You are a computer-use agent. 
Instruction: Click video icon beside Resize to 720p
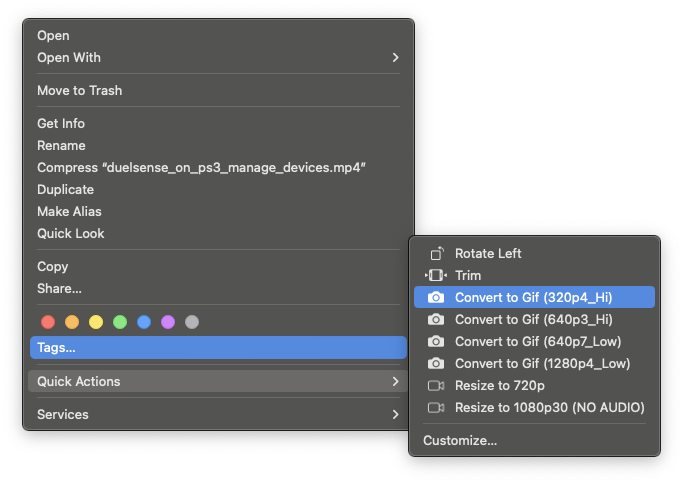(x=435, y=385)
